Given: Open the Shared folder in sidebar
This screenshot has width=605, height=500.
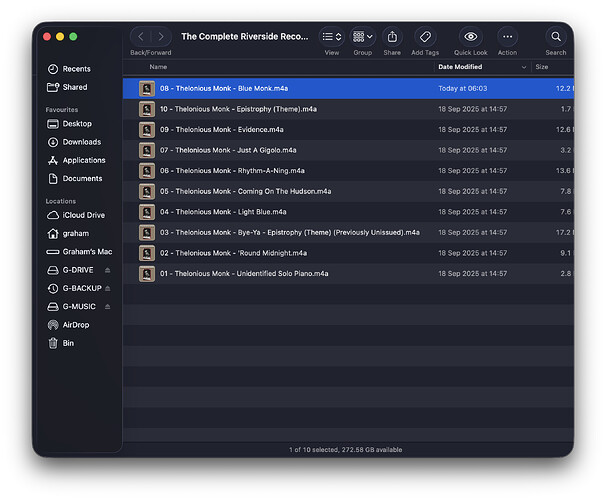Looking at the screenshot, I should pos(67,87).
